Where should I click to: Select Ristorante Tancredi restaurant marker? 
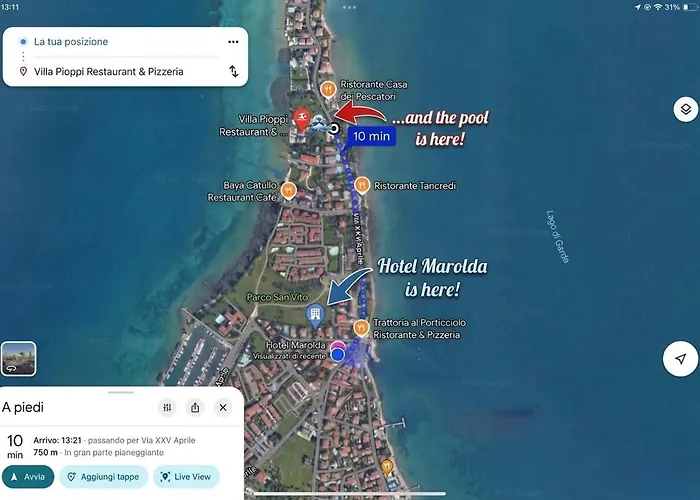(x=362, y=185)
